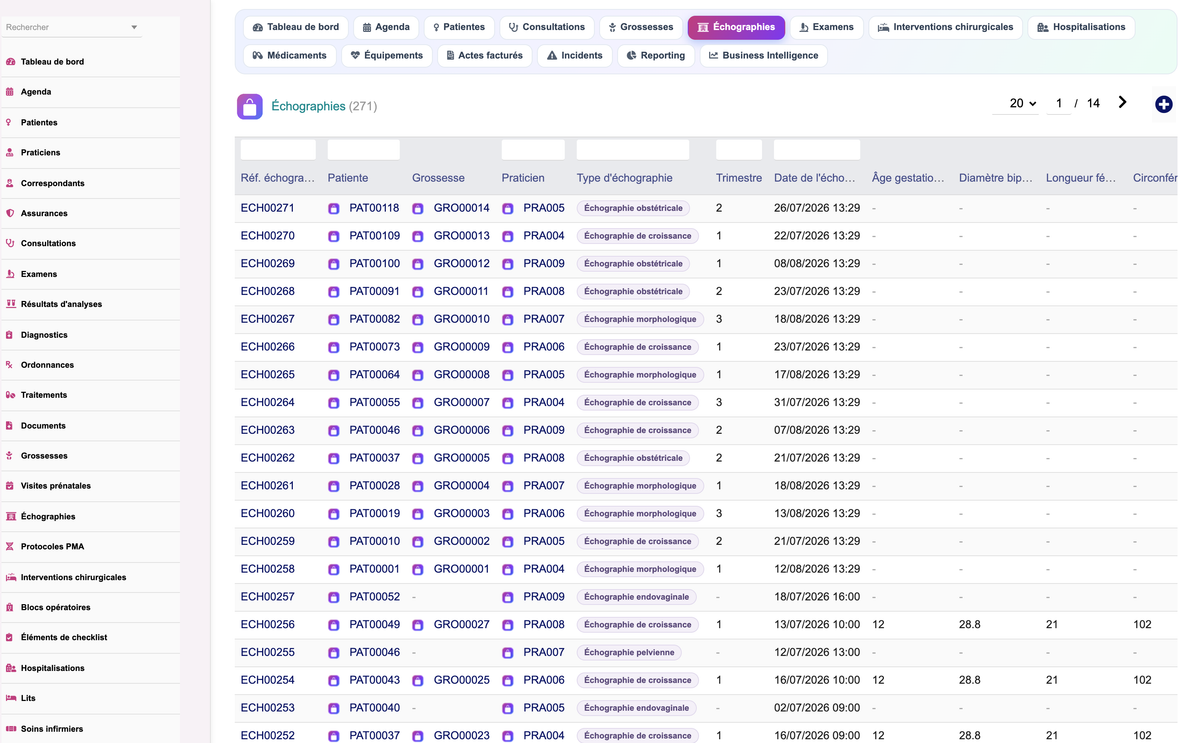Click the Réf. échographie filter field

coord(278,150)
